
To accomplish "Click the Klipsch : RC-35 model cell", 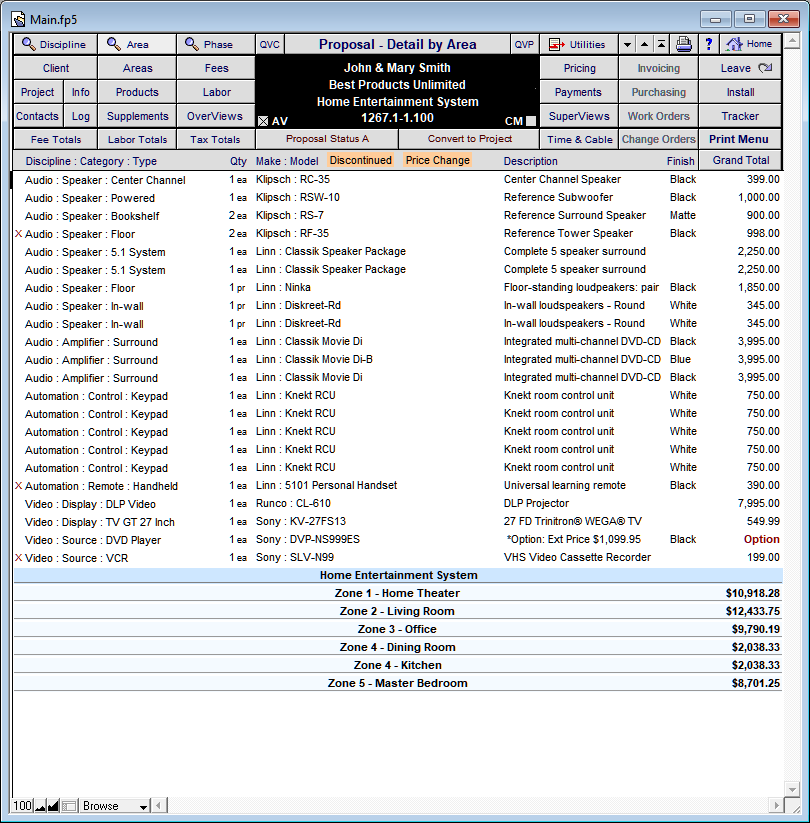I will click(x=293, y=180).
